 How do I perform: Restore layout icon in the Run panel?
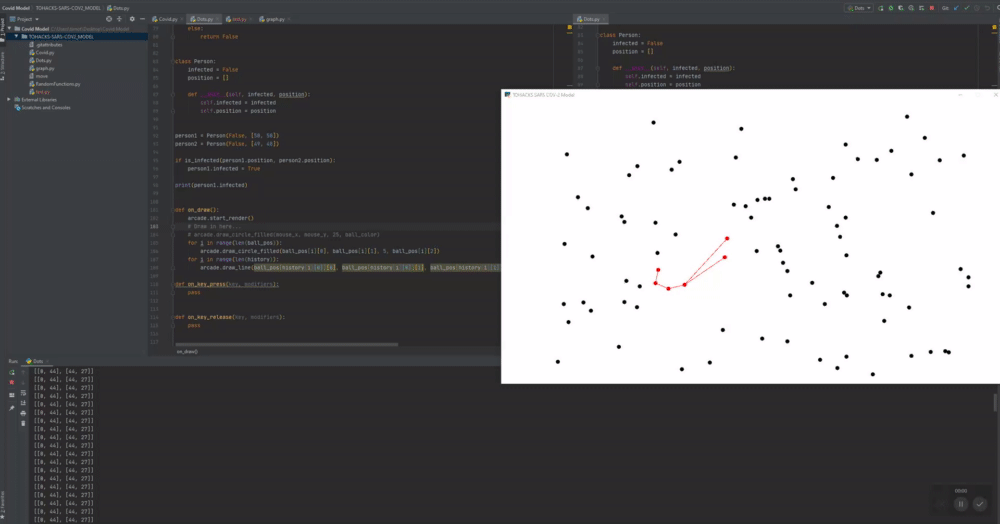[x=11, y=395]
